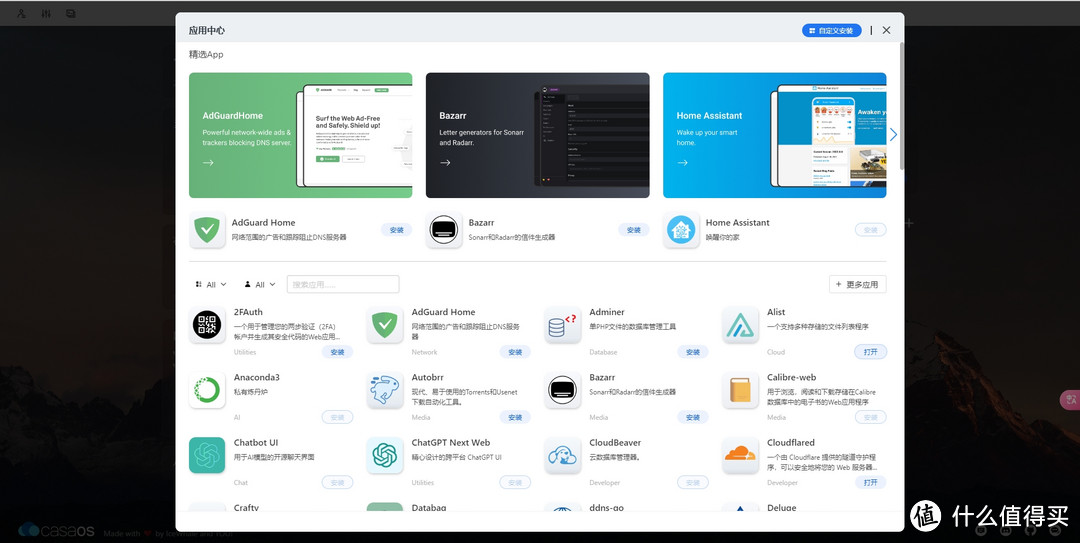Click arrow on Home Assistant banner
This screenshot has width=1080, height=543.
coord(682,163)
